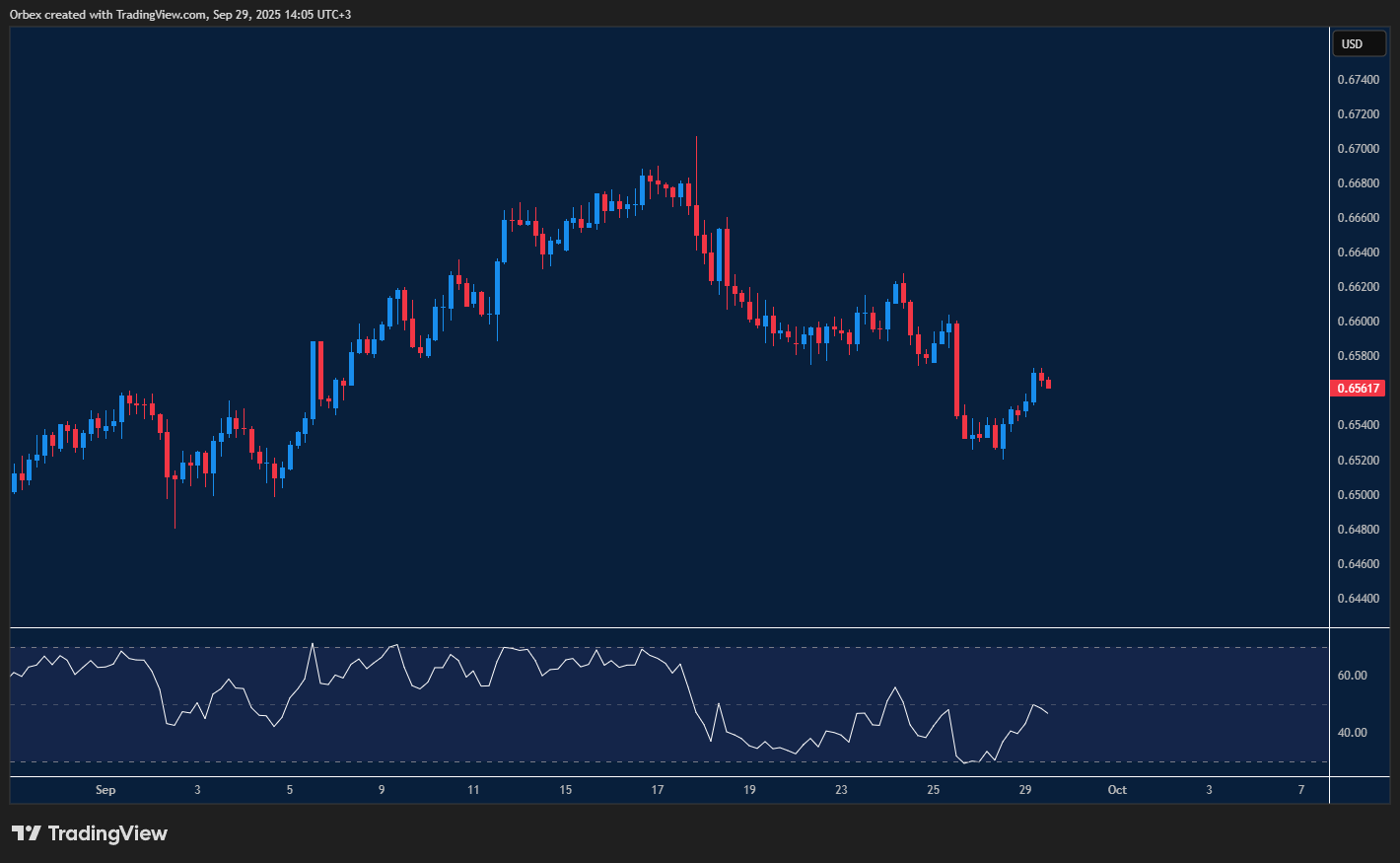Screen dimensions: 1400x863
Task: Click the TradingView logo icon
Action: point(27,833)
